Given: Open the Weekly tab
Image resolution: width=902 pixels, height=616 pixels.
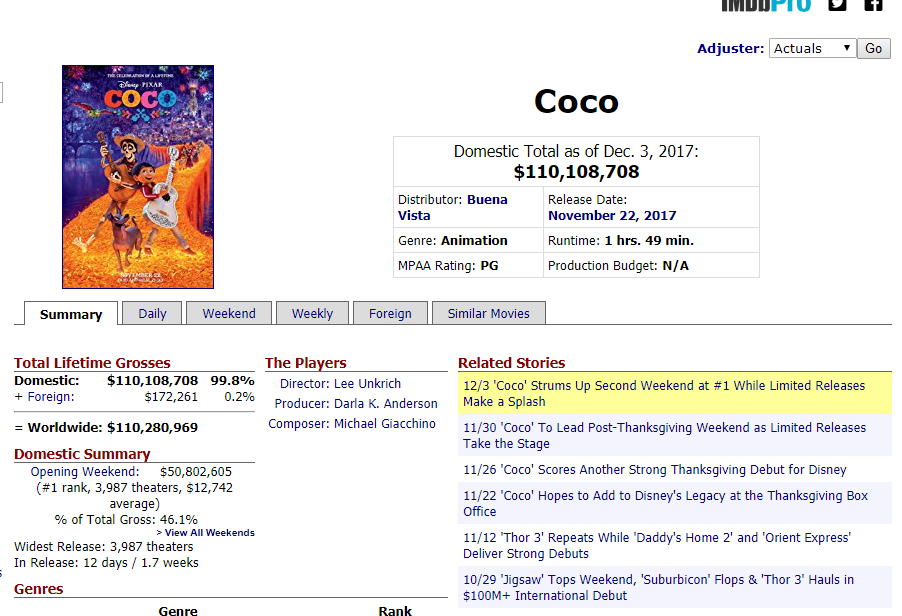Looking at the screenshot, I should coord(312,313).
